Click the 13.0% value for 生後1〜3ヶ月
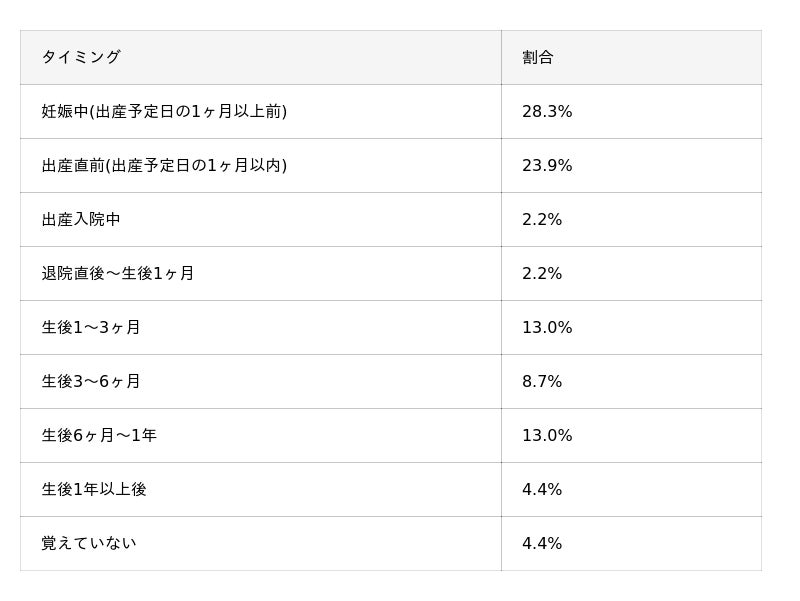Viewport: 800px width, 601px height. [x=547, y=327]
